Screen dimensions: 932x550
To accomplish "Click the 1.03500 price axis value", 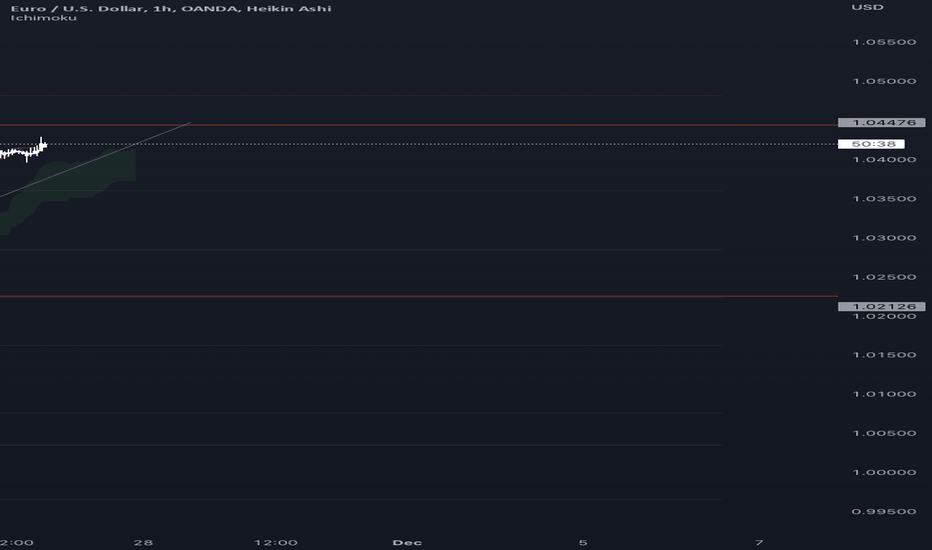I will click(884, 199).
